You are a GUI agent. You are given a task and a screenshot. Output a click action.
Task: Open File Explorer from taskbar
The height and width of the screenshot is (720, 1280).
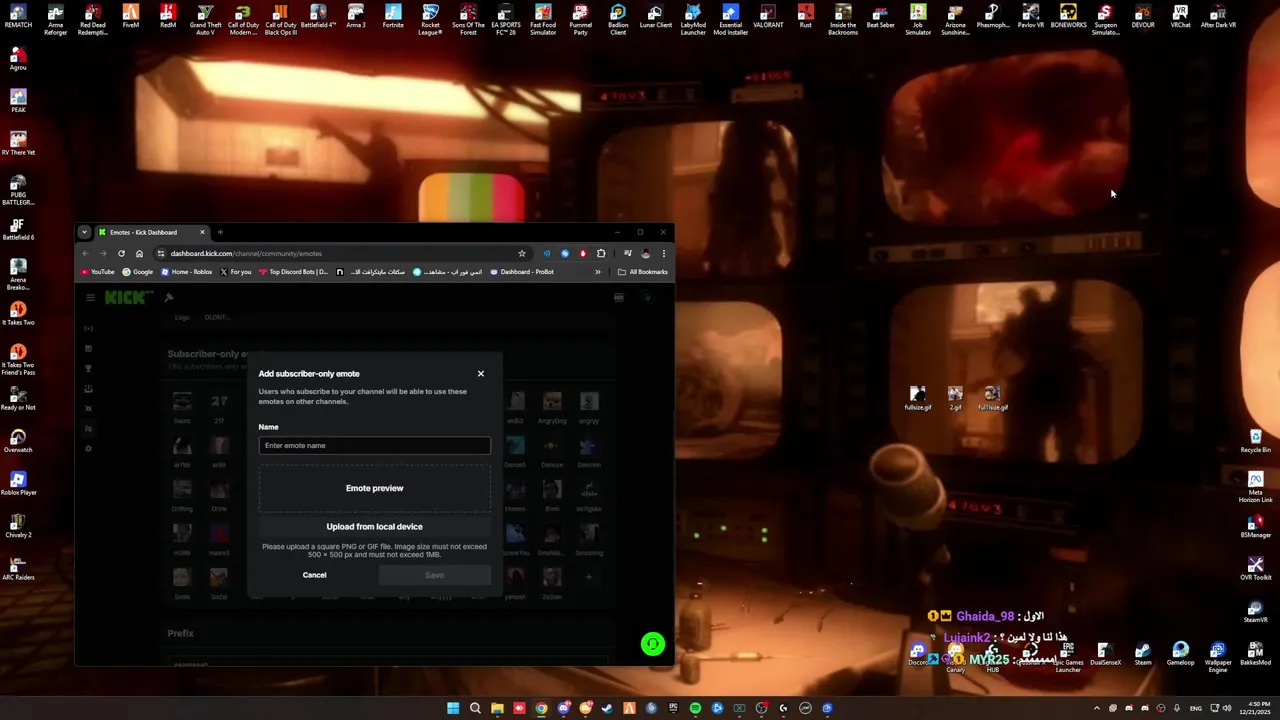coord(497,708)
